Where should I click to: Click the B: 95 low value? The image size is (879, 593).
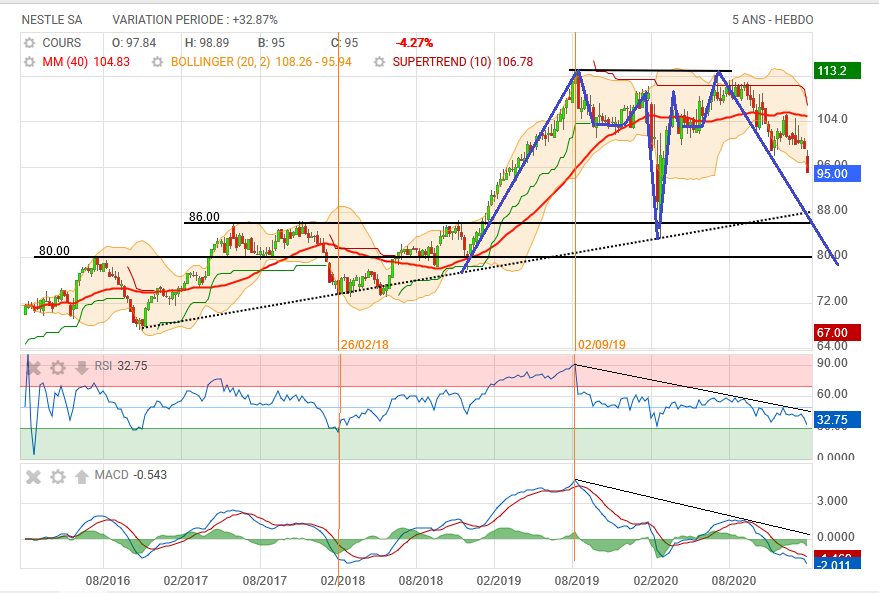pyautogui.click(x=271, y=43)
